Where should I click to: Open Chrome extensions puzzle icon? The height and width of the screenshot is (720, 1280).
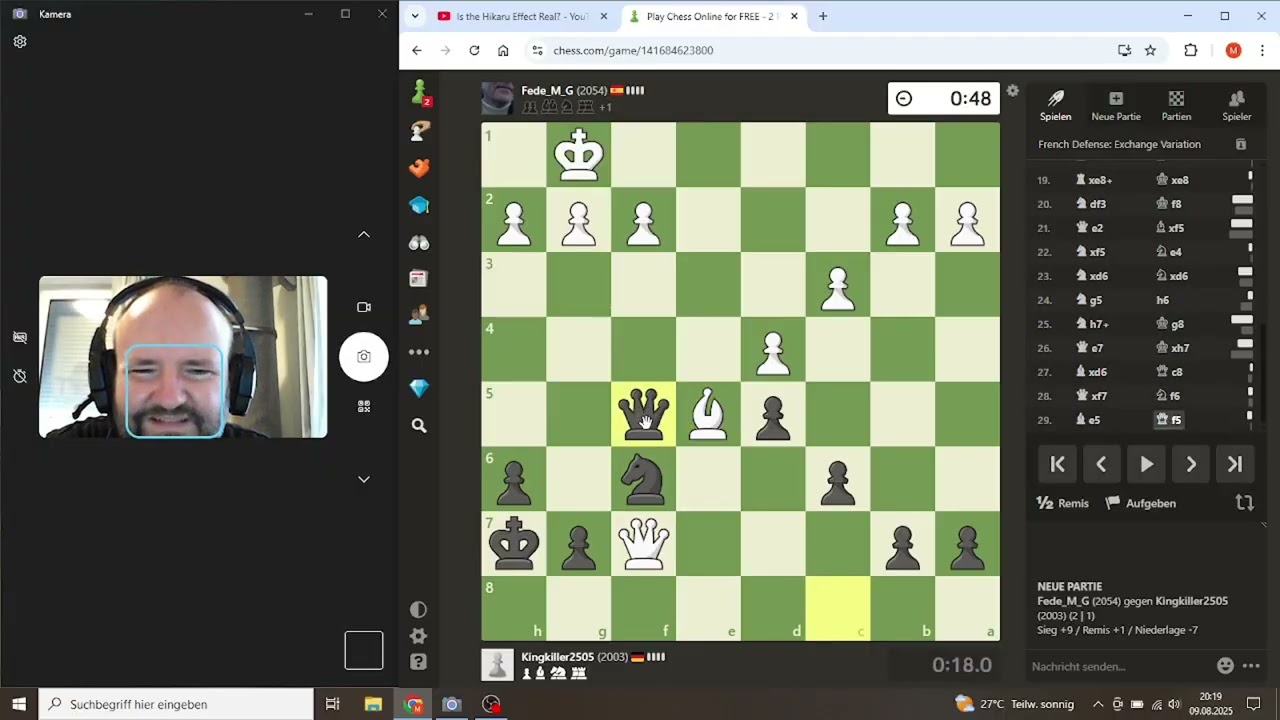pos(1190,50)
